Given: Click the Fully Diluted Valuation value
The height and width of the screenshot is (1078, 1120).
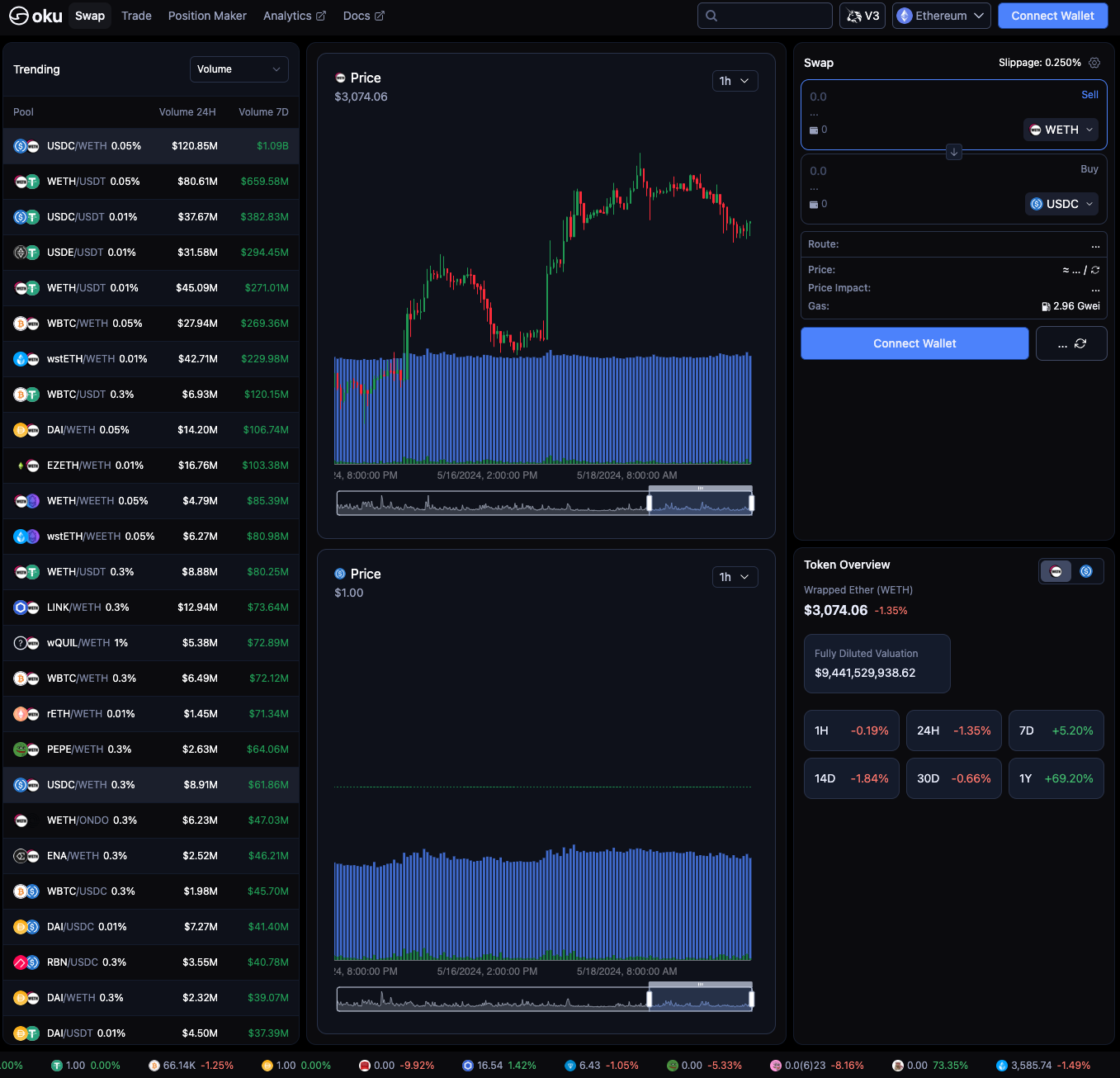Looking at the screenshot, I should (865, 673).
